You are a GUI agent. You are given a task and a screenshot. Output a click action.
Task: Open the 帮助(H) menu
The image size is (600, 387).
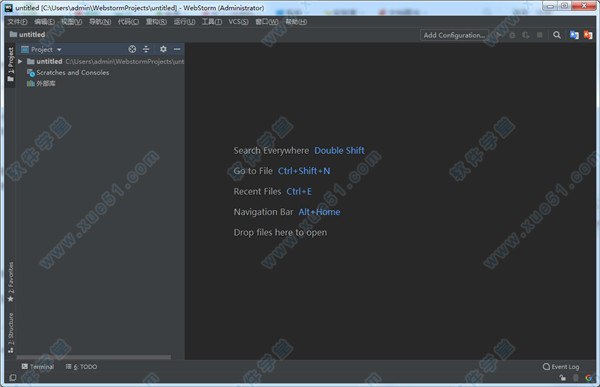tap(296, 22)
